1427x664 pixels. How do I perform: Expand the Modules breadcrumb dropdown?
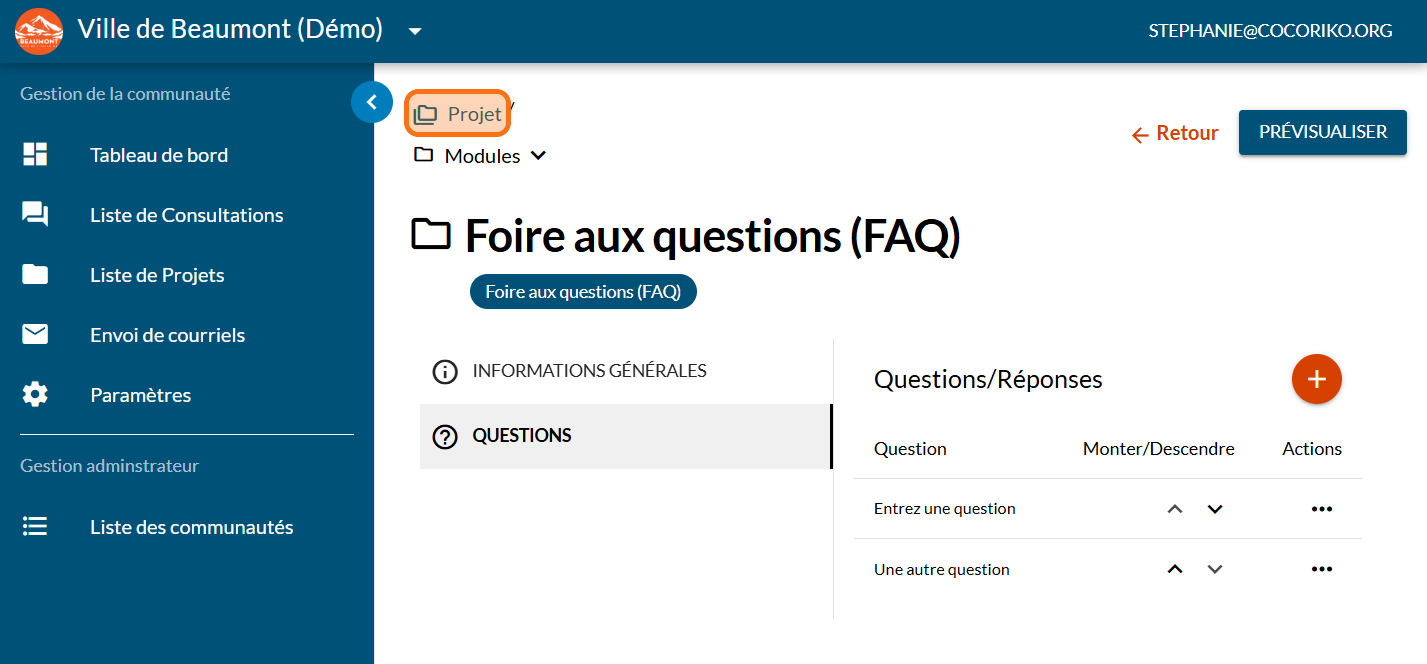pyautogui.click(x=538, y=156)
